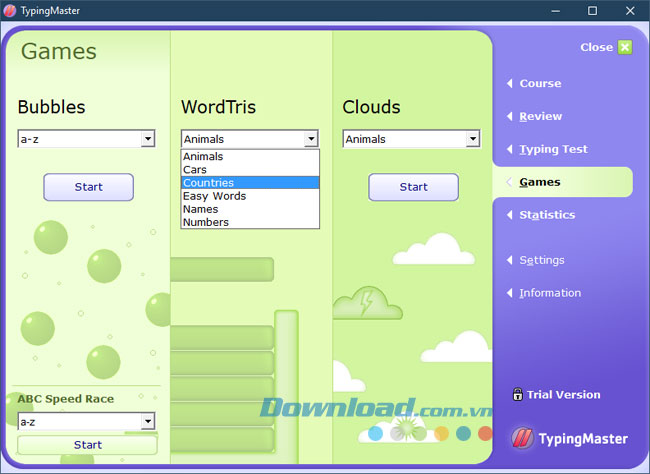Click the green Close X icon

624,47
